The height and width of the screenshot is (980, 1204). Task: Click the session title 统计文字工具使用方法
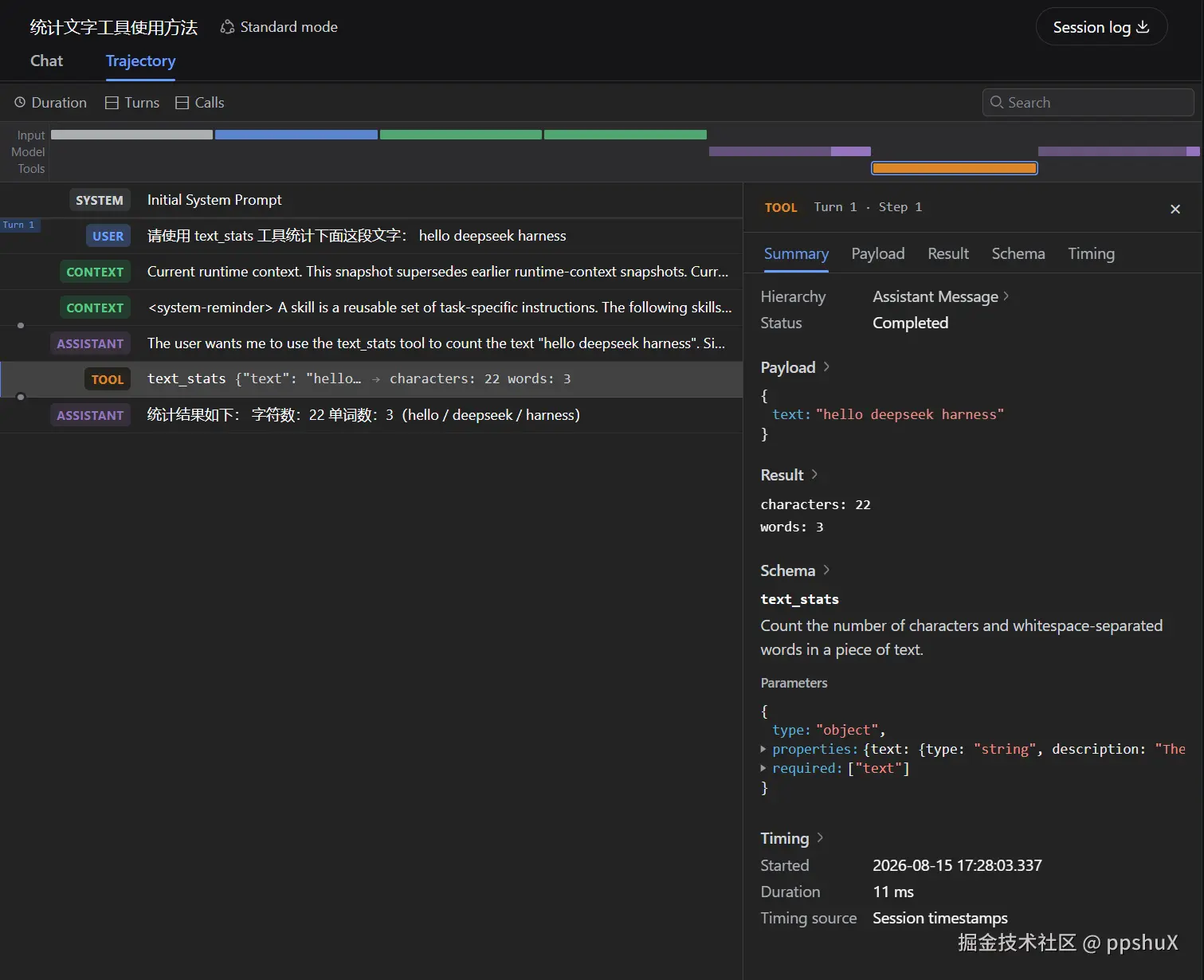click(x=114, y=27)
